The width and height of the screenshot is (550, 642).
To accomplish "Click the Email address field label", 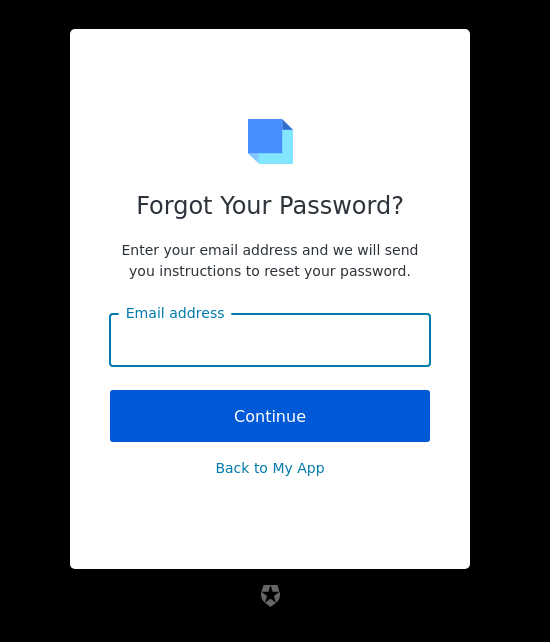I will (175, 313).
